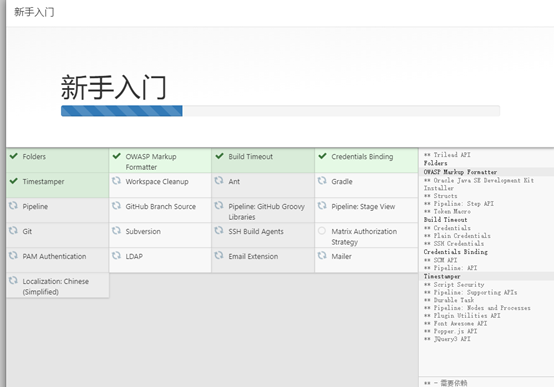The width and height of the screenshot is (554, 387).
Task: Click the checkmark beside Credentials Binding
Action: coord(322,156)
